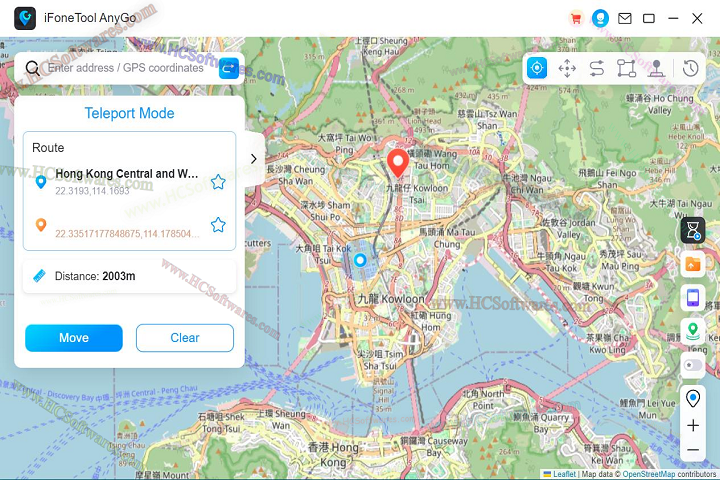
Task: Select the multi-spot route mode icon
Action: (x=626, y=68)
